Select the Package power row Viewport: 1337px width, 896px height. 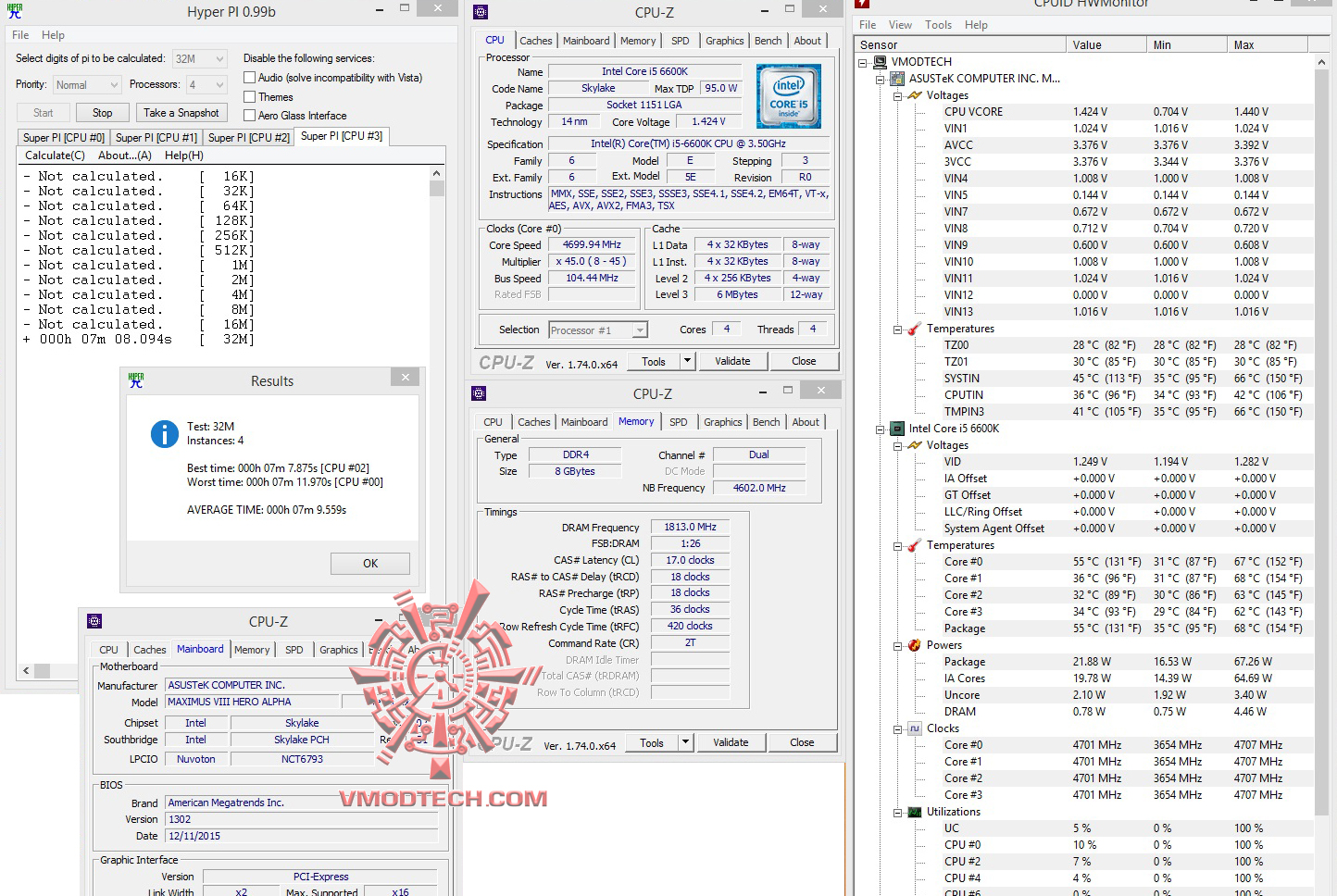point(1126,662)
